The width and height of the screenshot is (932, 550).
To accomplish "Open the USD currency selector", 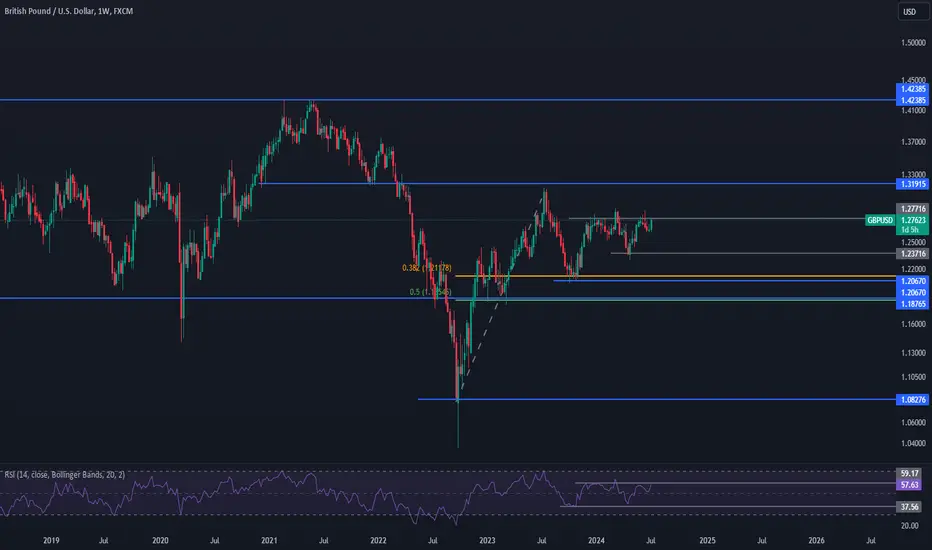I will pyautogui.click(x=913, y=12).
